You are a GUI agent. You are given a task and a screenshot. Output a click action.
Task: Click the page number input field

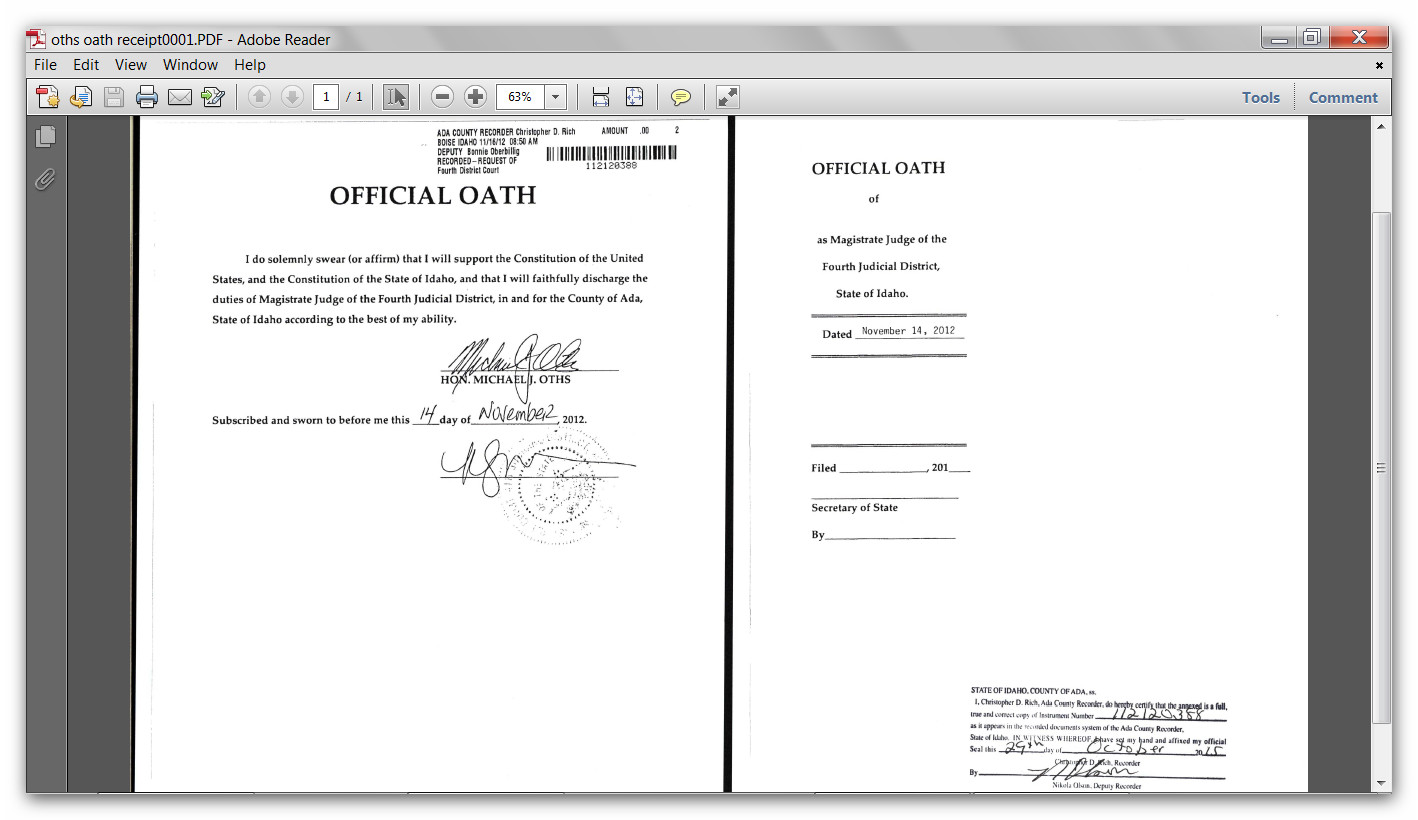point(325,97)
